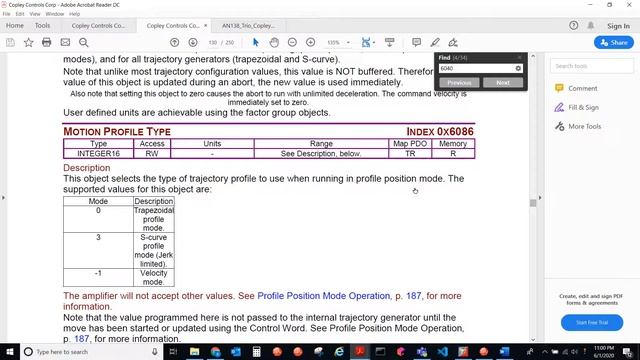Switch to first Copley Controls document tab
The width and height of the screenshot is (640, 360).
point(98,26)
